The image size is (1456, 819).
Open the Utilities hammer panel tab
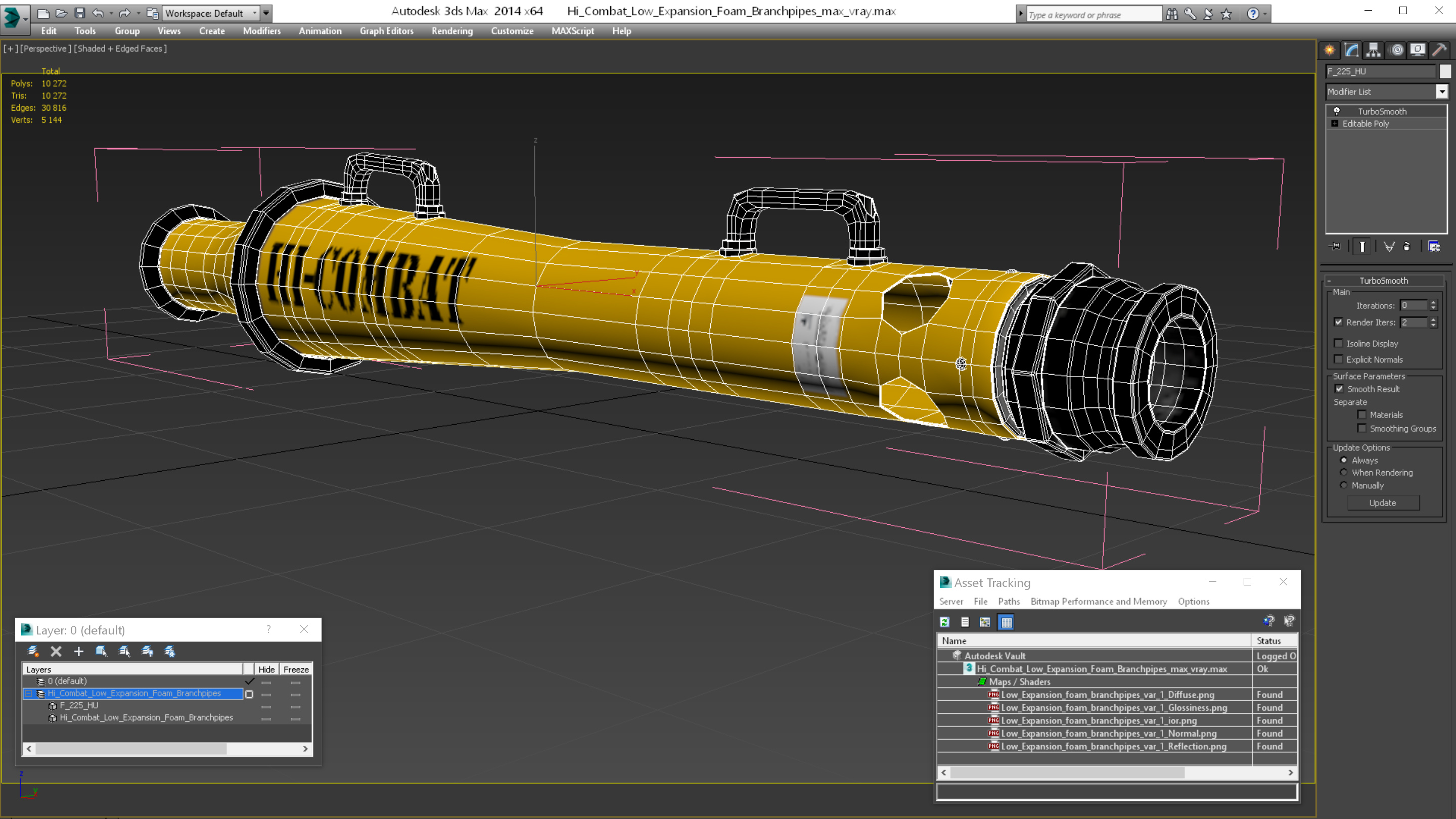pos(1440,51)
